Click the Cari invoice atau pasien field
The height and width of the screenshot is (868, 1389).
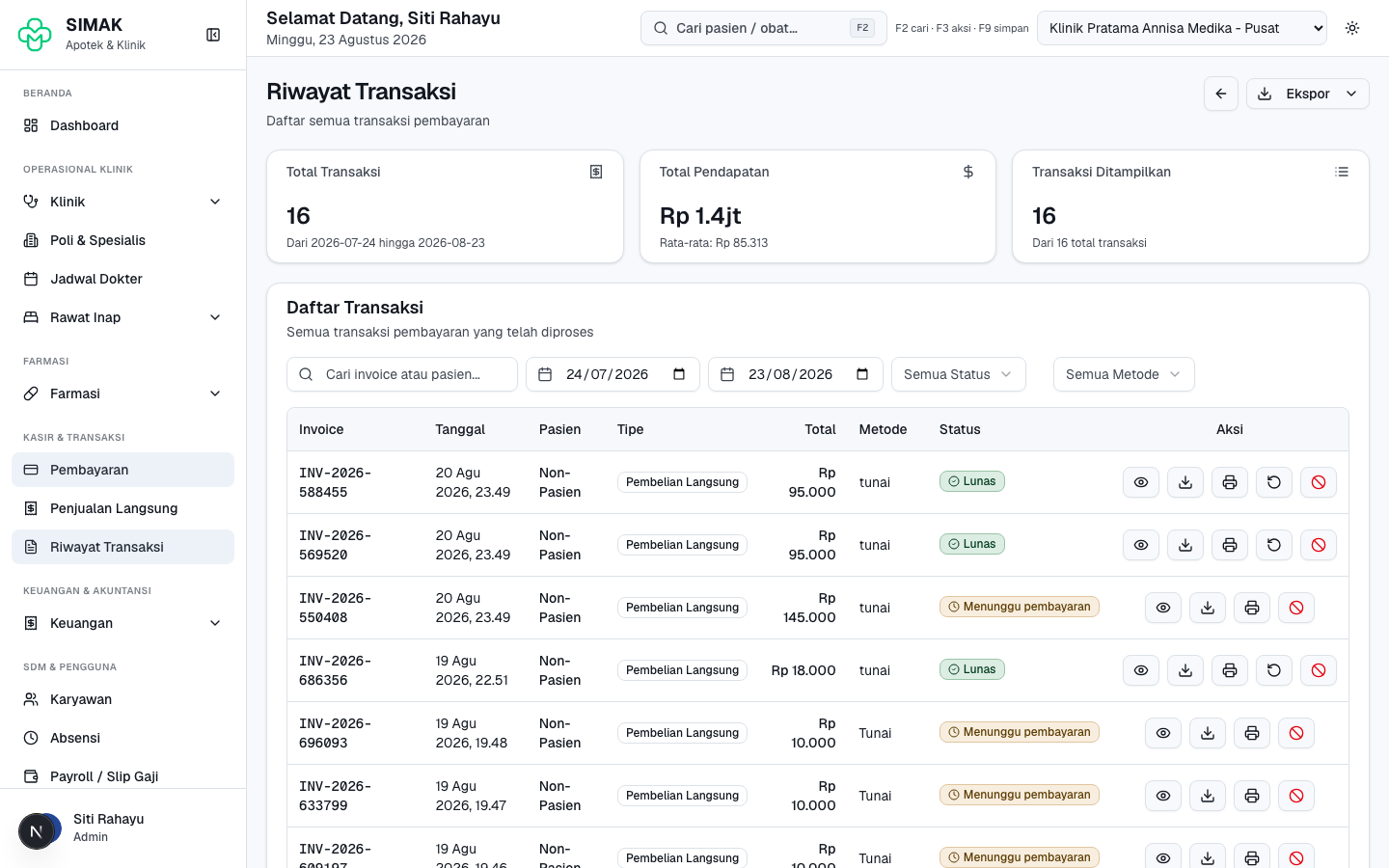402,374
